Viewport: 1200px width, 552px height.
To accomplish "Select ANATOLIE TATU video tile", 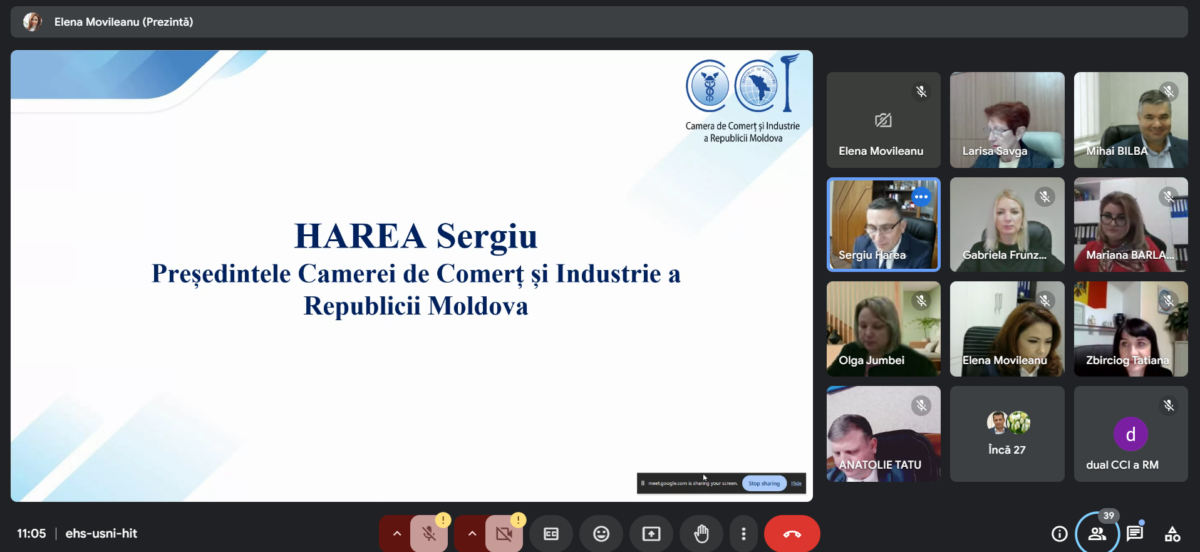I will coord(883,434).
